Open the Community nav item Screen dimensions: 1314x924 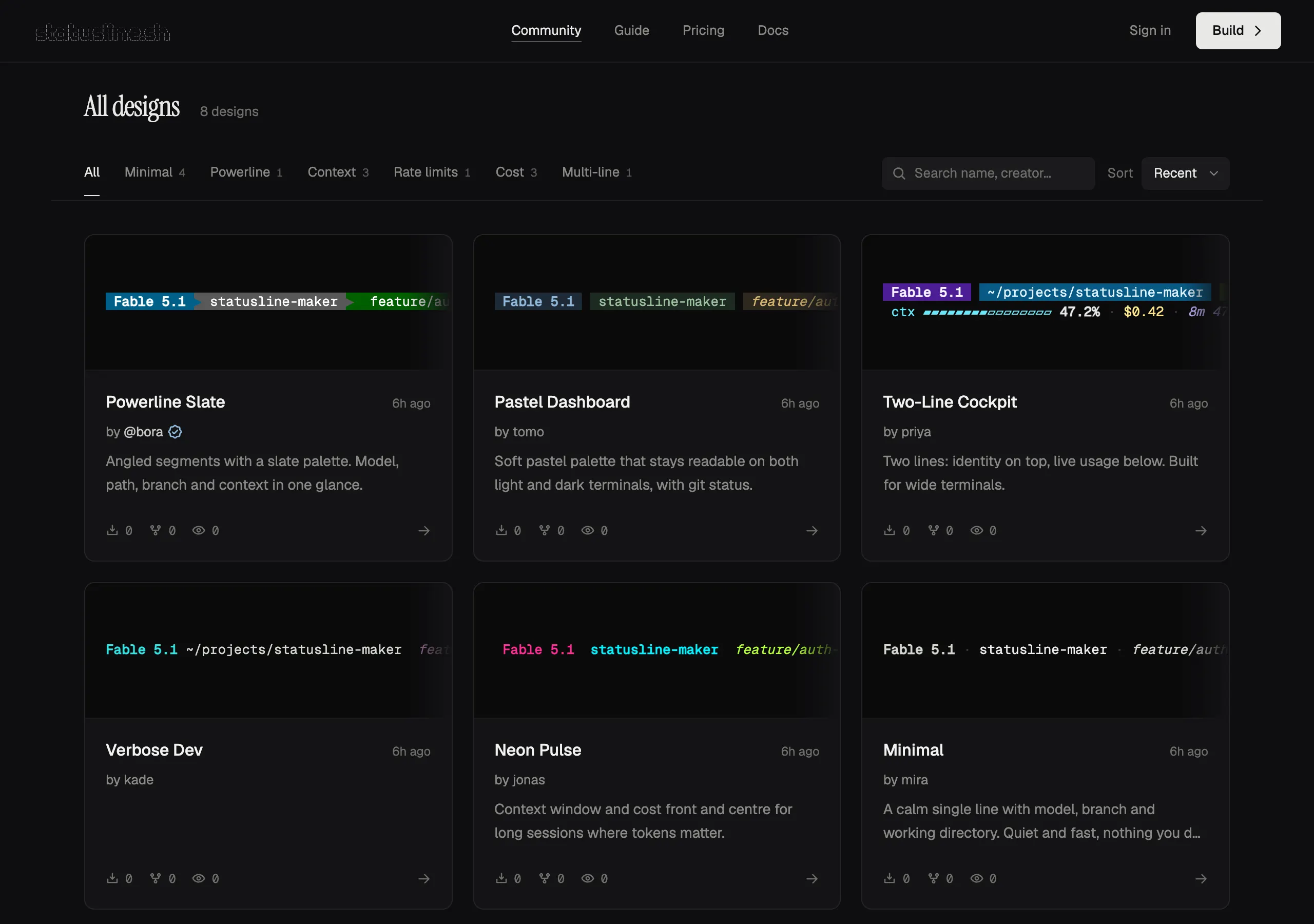click(546, 30)
